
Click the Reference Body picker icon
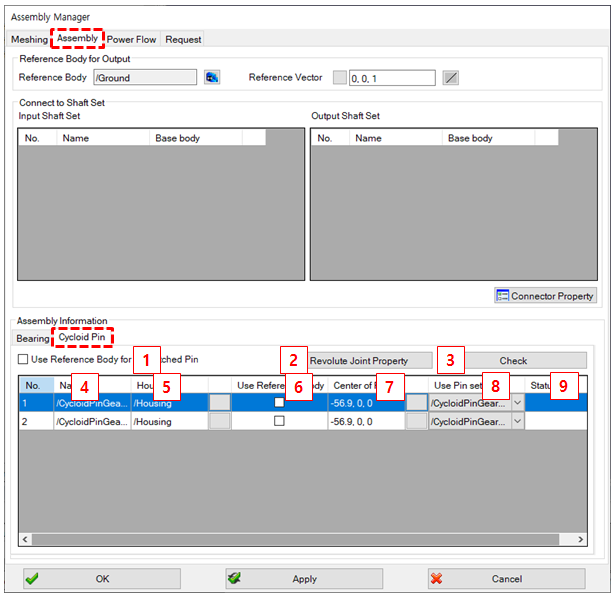212,77
